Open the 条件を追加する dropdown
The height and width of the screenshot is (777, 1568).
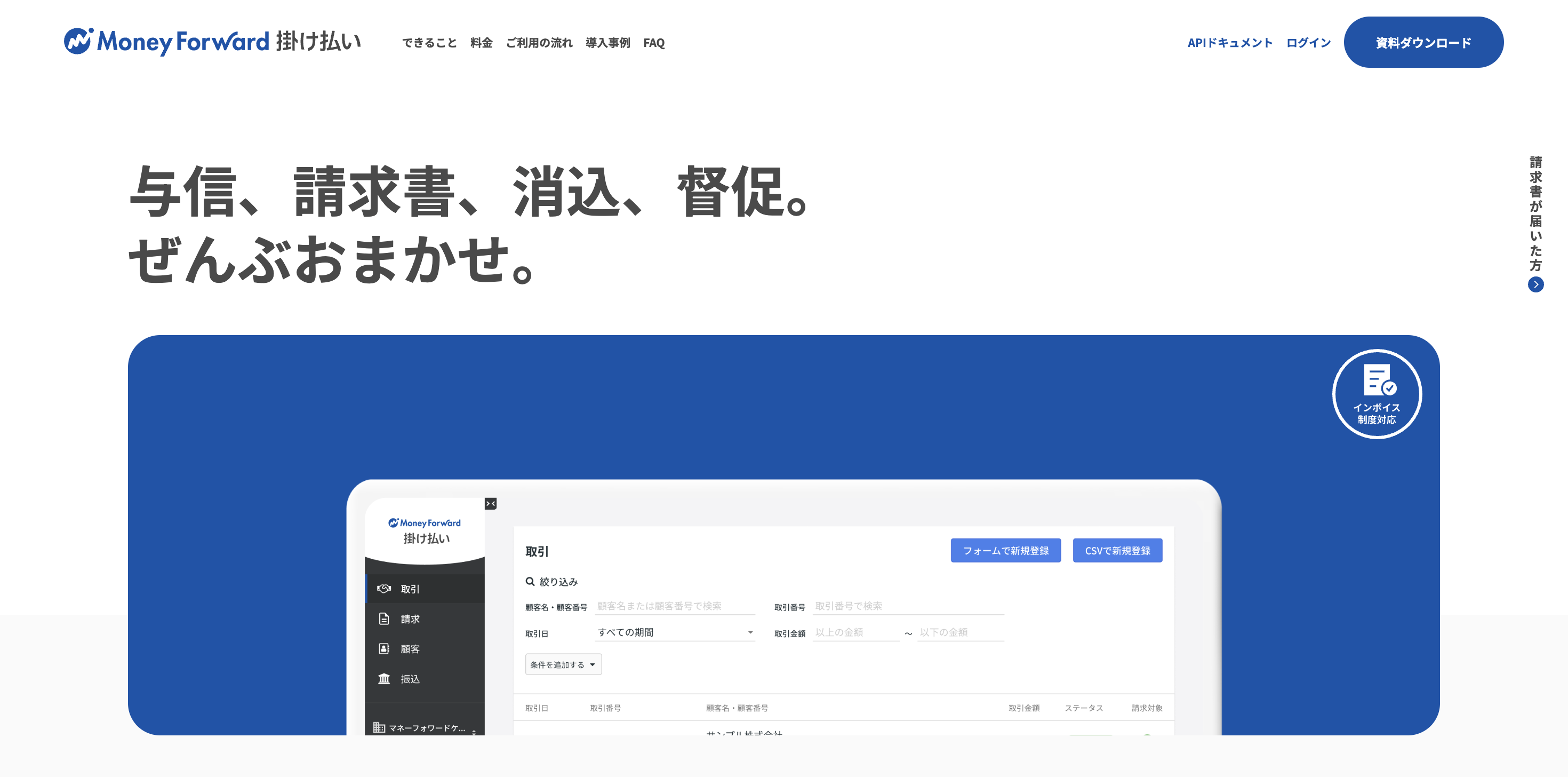click(563, 664)
